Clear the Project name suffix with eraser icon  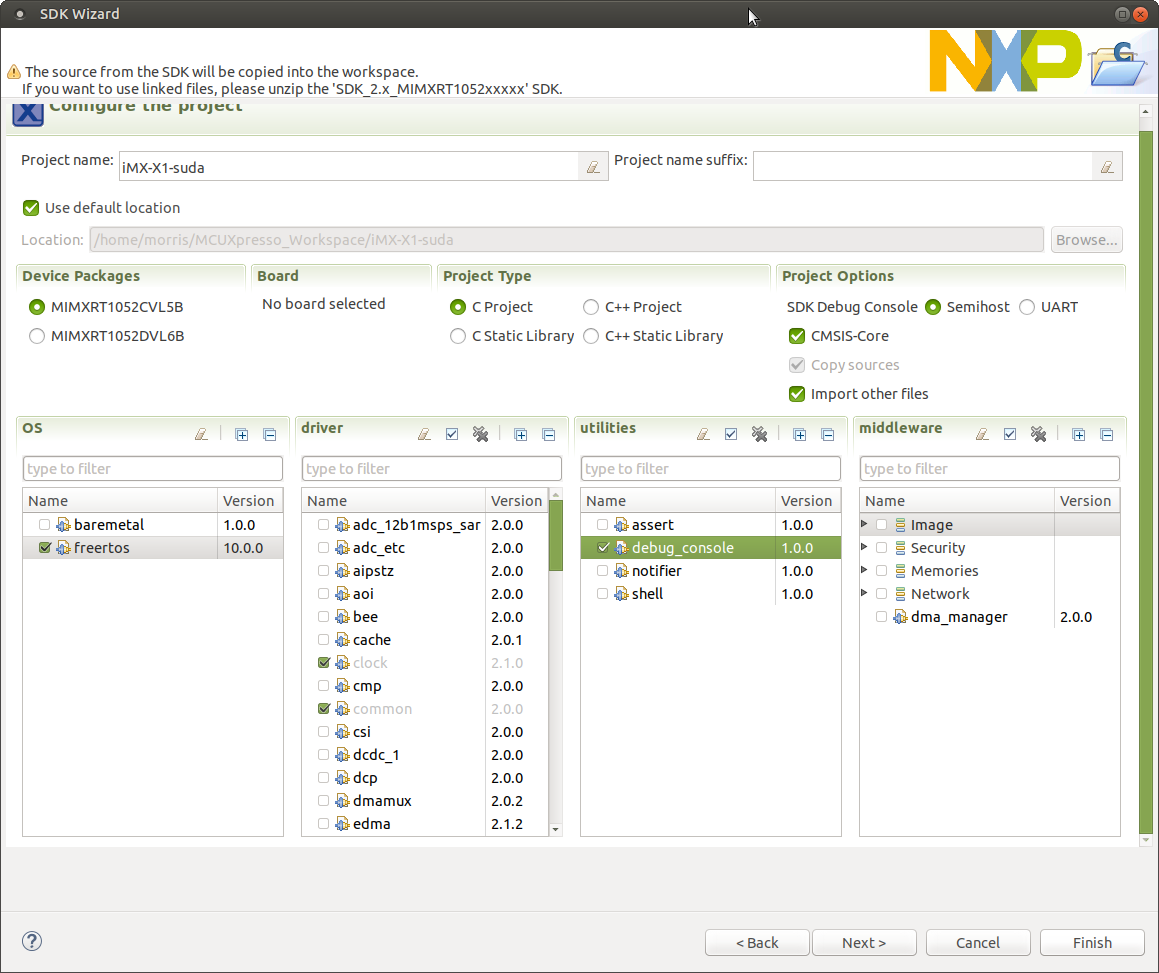pos(1107,167)
